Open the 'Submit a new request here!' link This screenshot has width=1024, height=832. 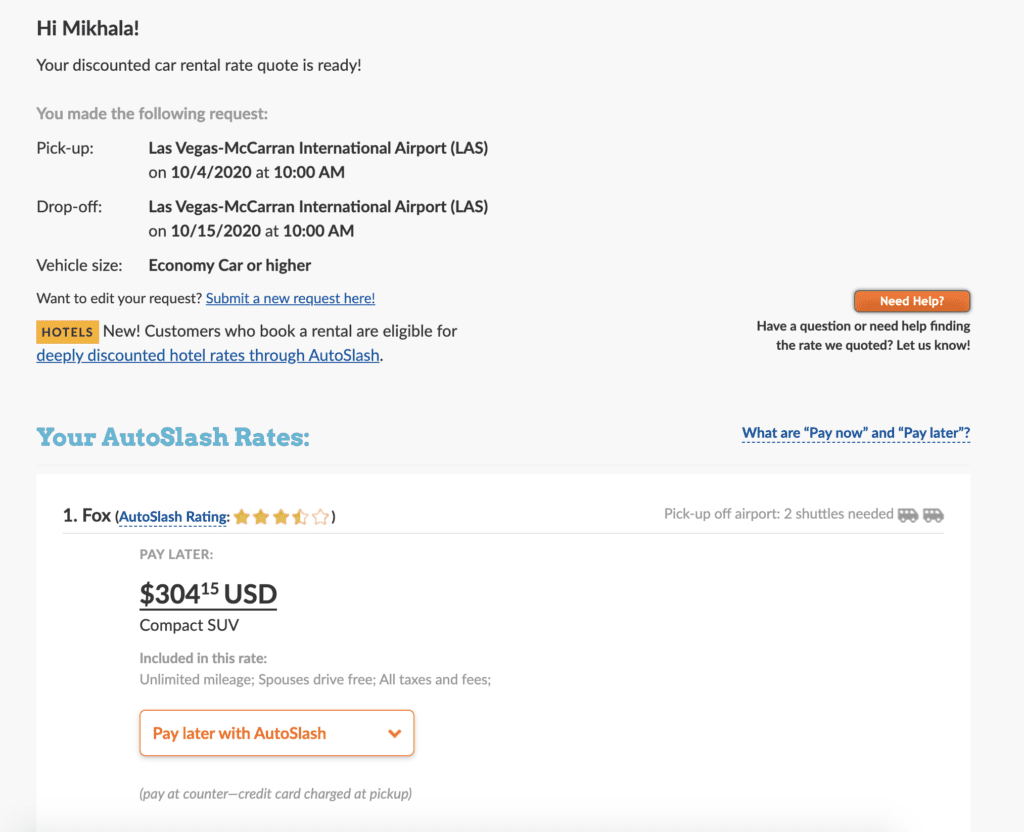coord(290,298)
